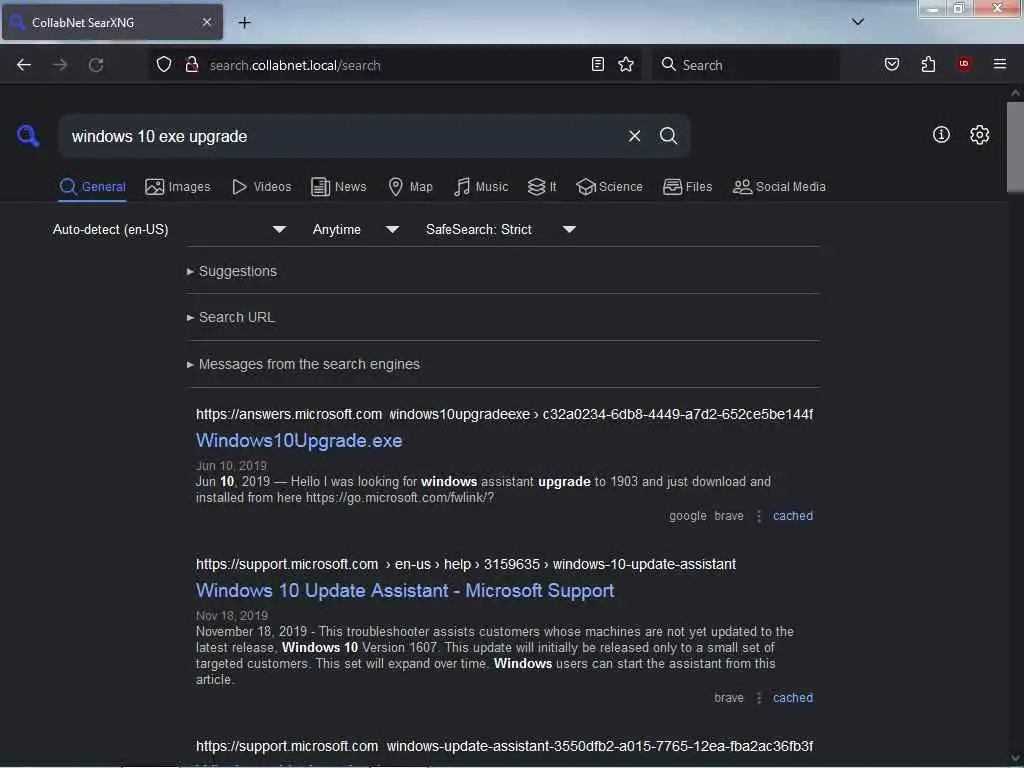
Task: Open SearXNG preferences gear icon
Action: (x=979, y=135)
